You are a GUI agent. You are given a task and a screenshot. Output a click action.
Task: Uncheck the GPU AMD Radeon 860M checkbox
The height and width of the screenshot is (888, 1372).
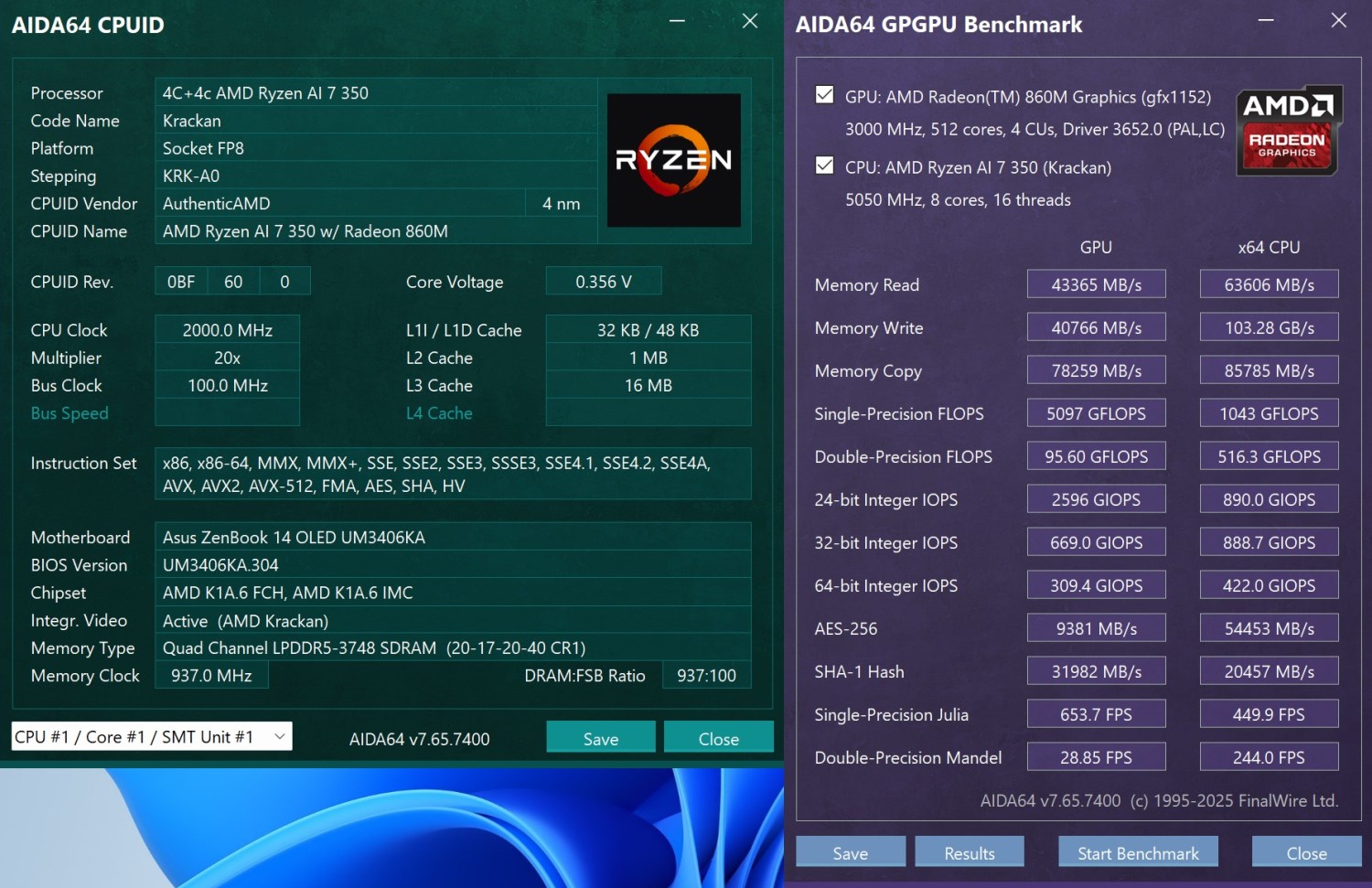coord(825,95)
